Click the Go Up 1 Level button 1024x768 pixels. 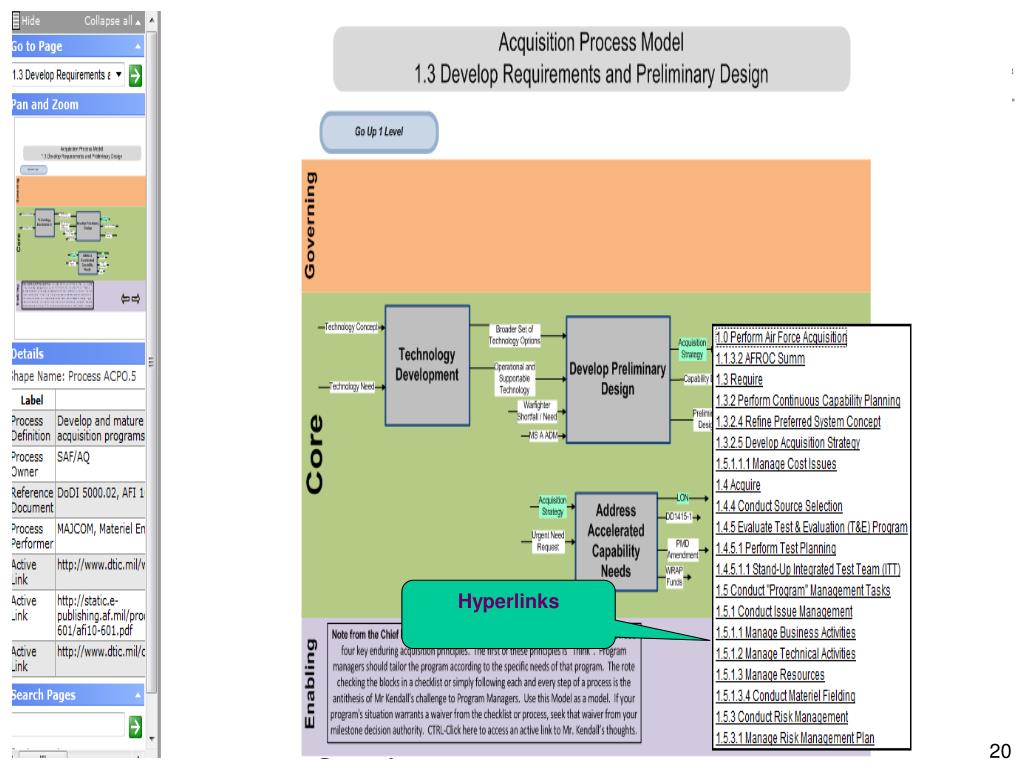(x=379, y=132)
